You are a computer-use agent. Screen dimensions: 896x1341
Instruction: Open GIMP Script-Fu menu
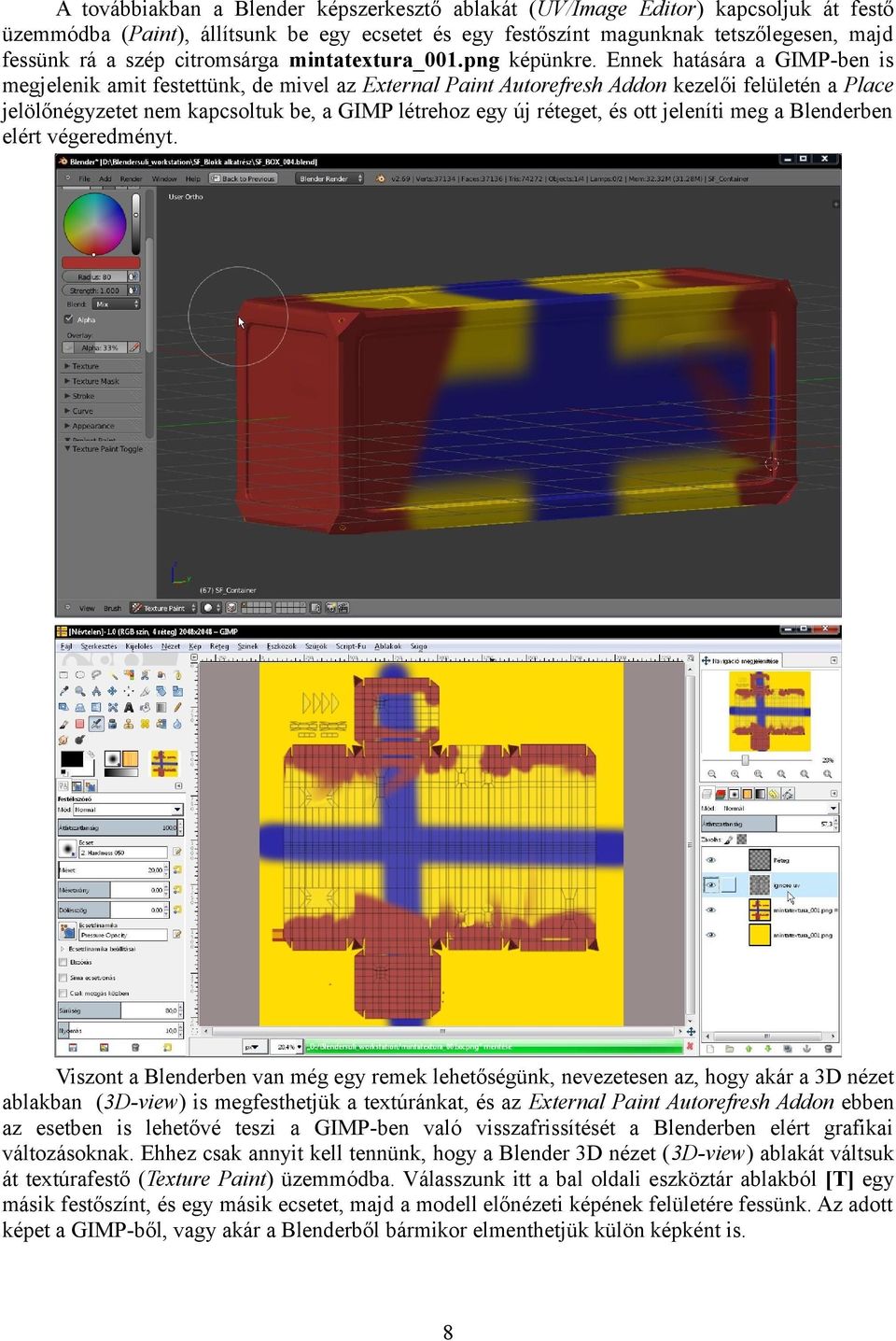click(351, 645)
